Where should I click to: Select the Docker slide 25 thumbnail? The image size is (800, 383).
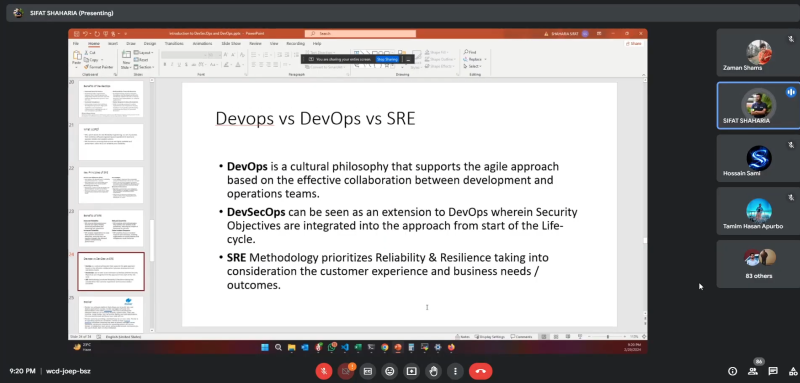tap(111, 315)
